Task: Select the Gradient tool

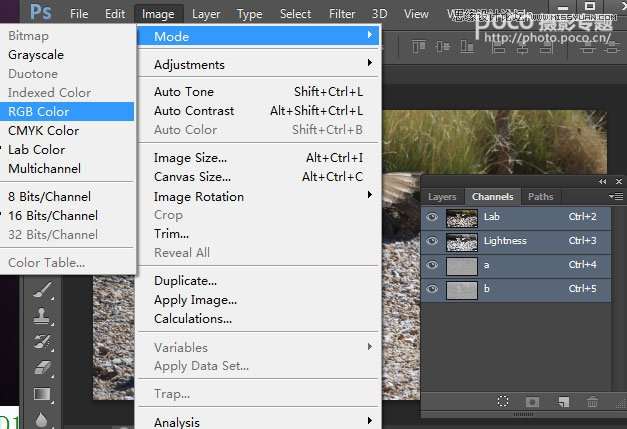Action: (x=42, y=394)
